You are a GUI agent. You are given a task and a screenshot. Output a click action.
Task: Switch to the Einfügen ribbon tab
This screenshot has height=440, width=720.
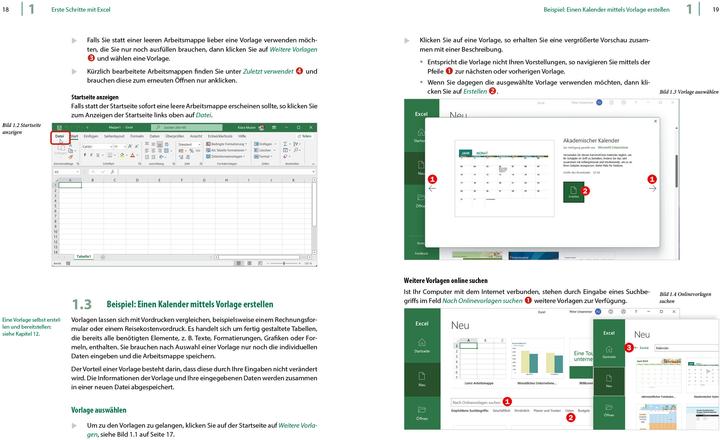(91, 136)
